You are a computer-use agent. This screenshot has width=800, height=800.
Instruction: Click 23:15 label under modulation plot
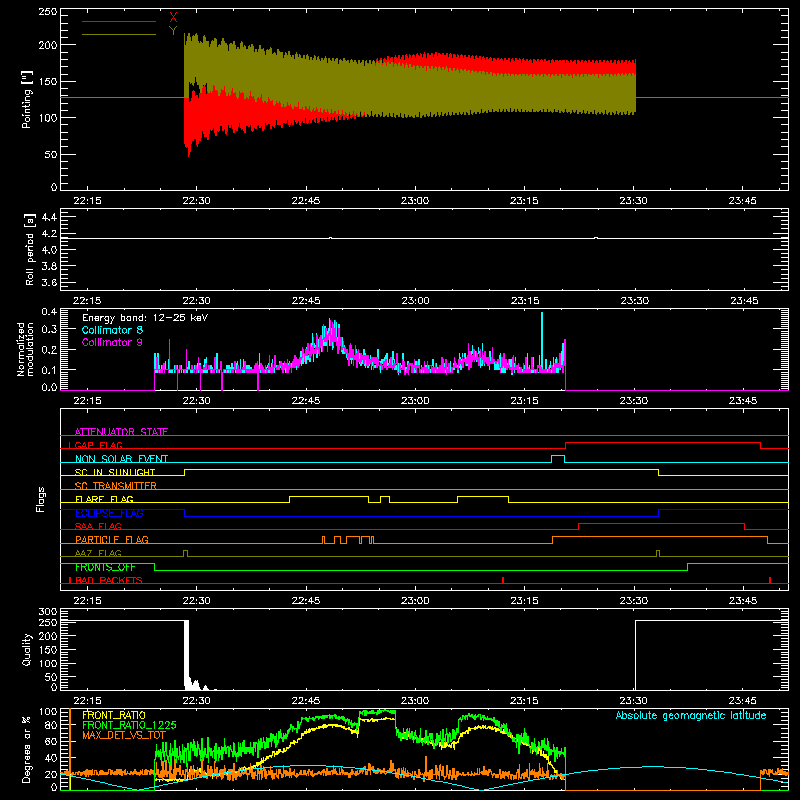click(524, 401)
